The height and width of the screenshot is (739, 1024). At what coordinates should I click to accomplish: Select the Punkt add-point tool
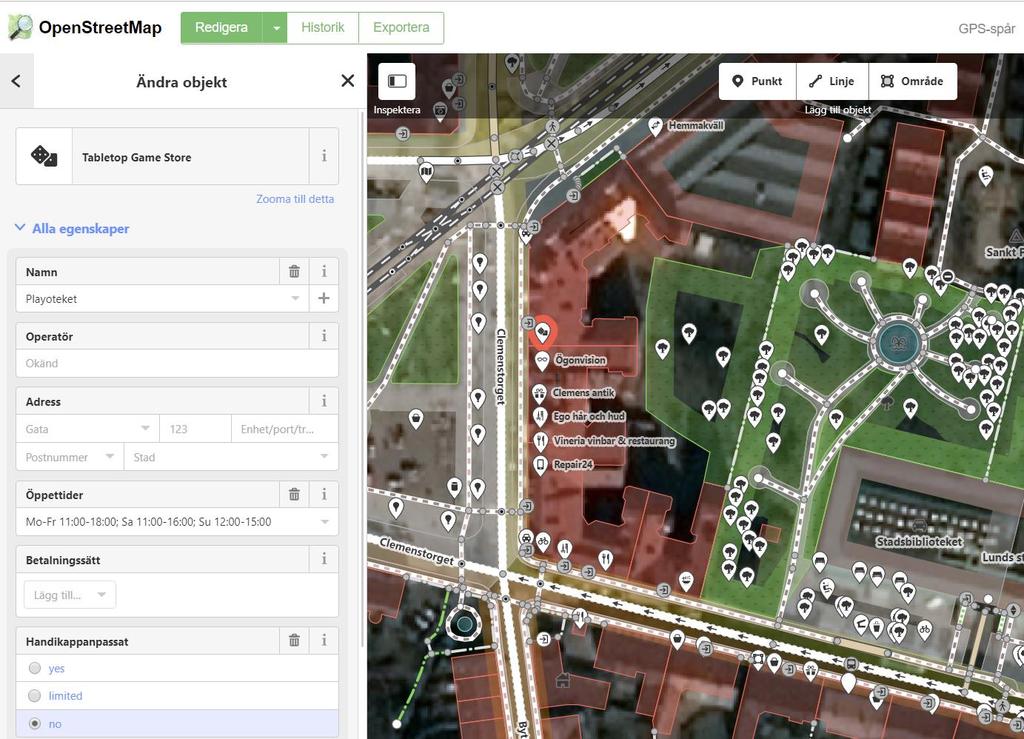click(758, 81)
